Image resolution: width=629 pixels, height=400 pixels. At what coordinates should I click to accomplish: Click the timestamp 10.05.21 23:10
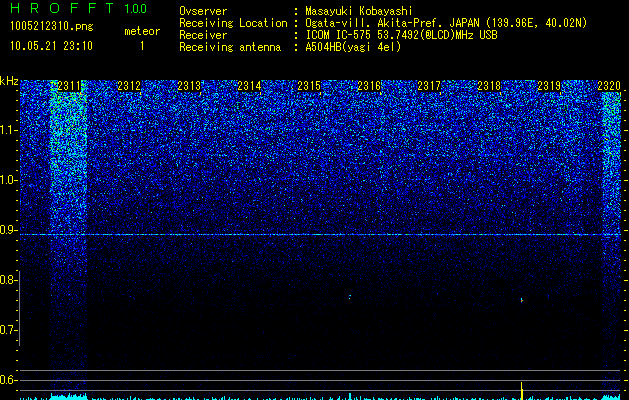(51, 46)
